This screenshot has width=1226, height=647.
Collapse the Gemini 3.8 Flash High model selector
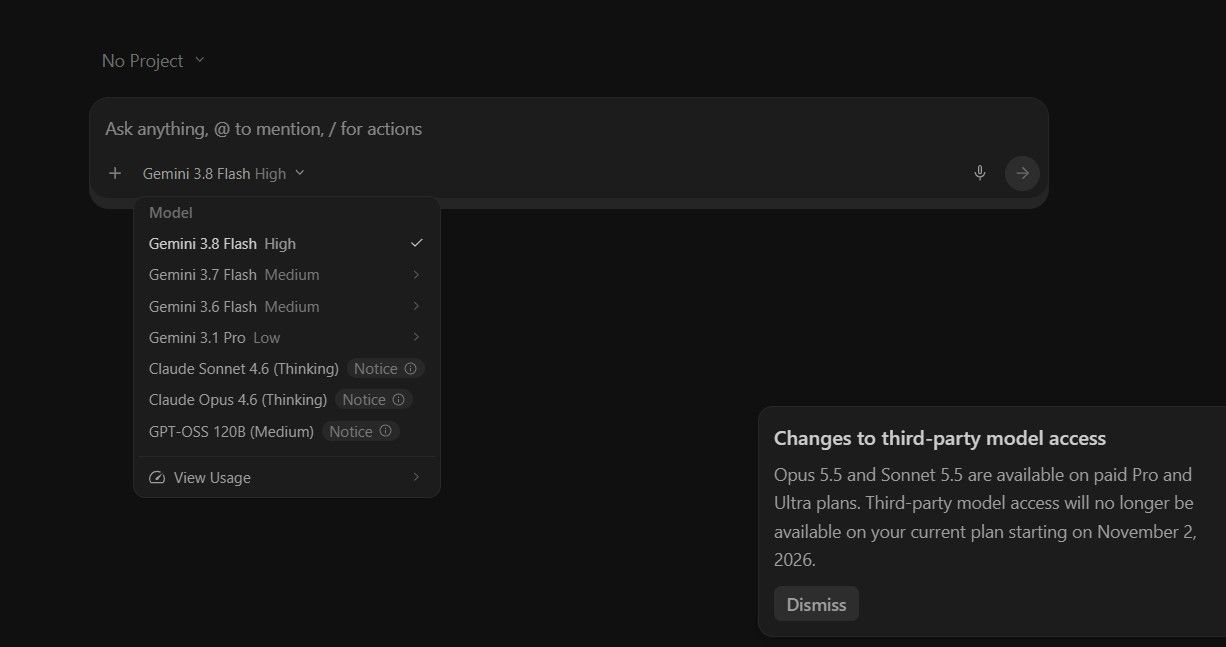(x=224, y=173)
